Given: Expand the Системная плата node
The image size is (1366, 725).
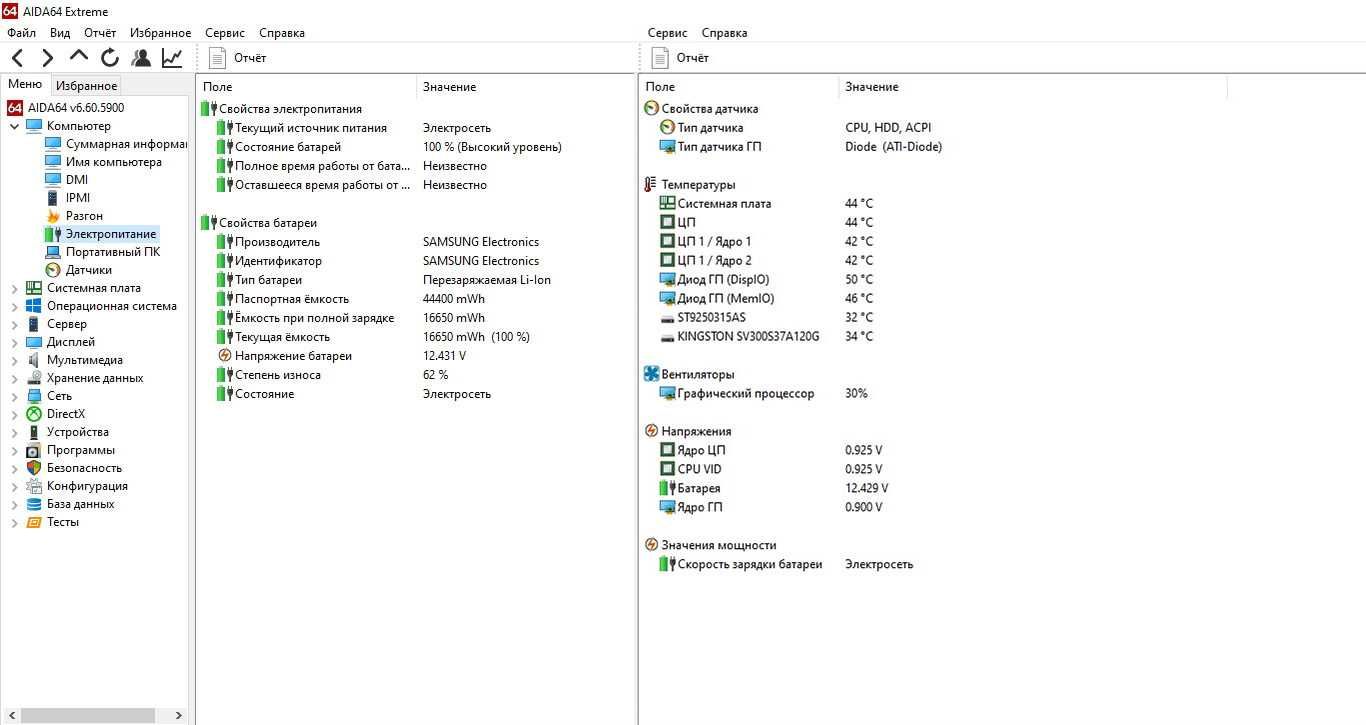Looking at the screenshot, I should click(x=14, y=288).
